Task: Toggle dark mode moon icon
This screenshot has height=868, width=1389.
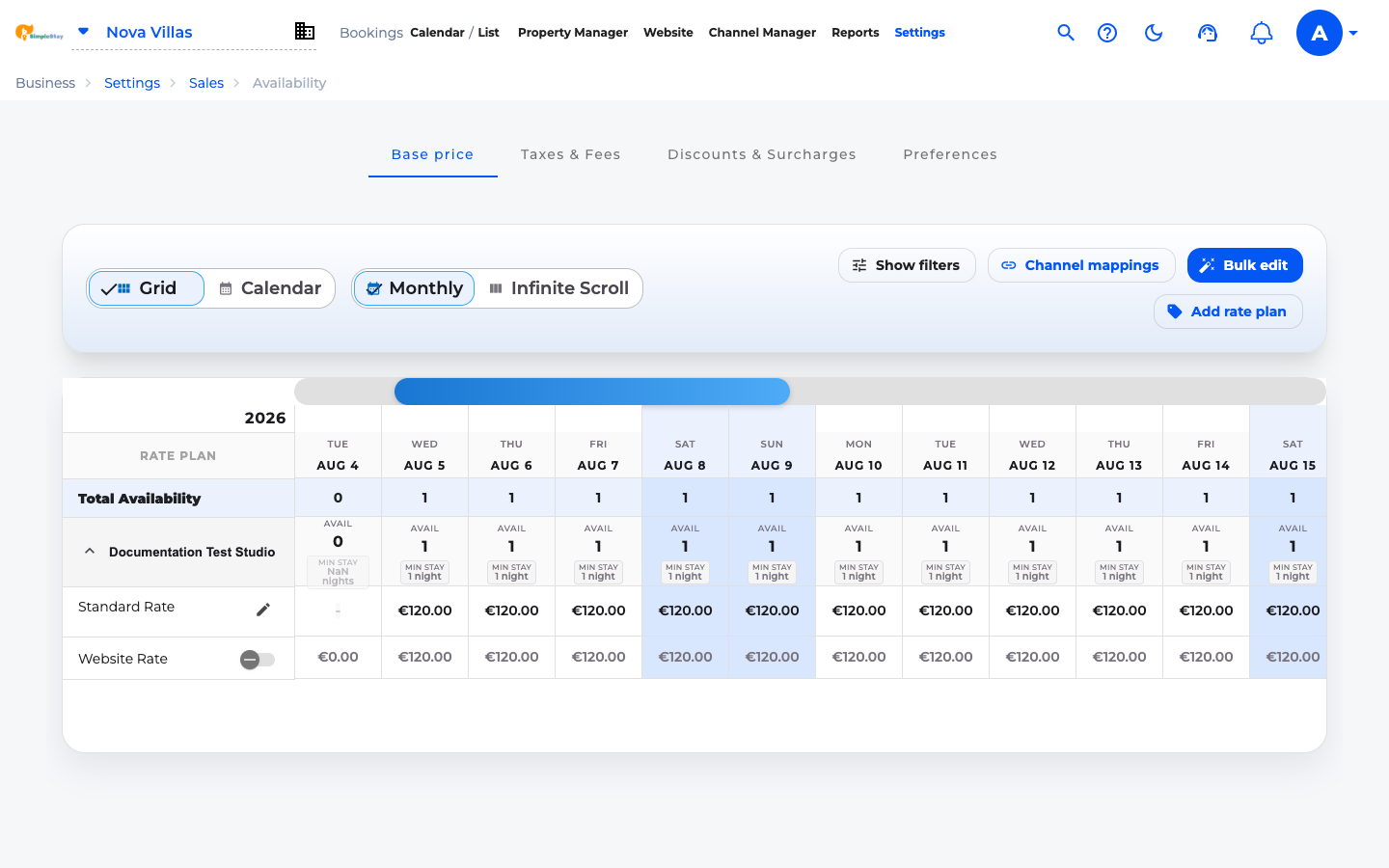Action: click(1154, 33)
